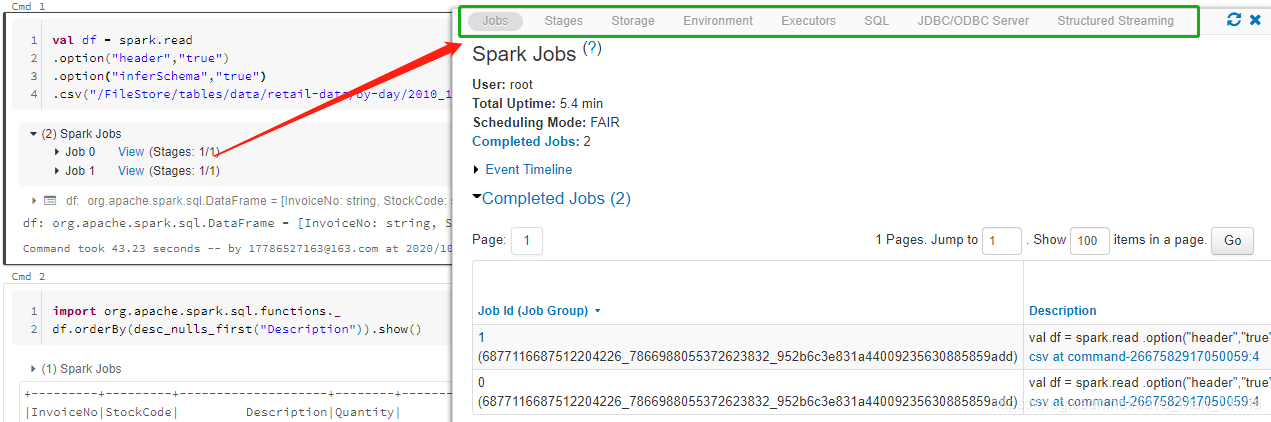Open the Spark Jobs help question mark
1271x422 pixels.
(592, 48)
